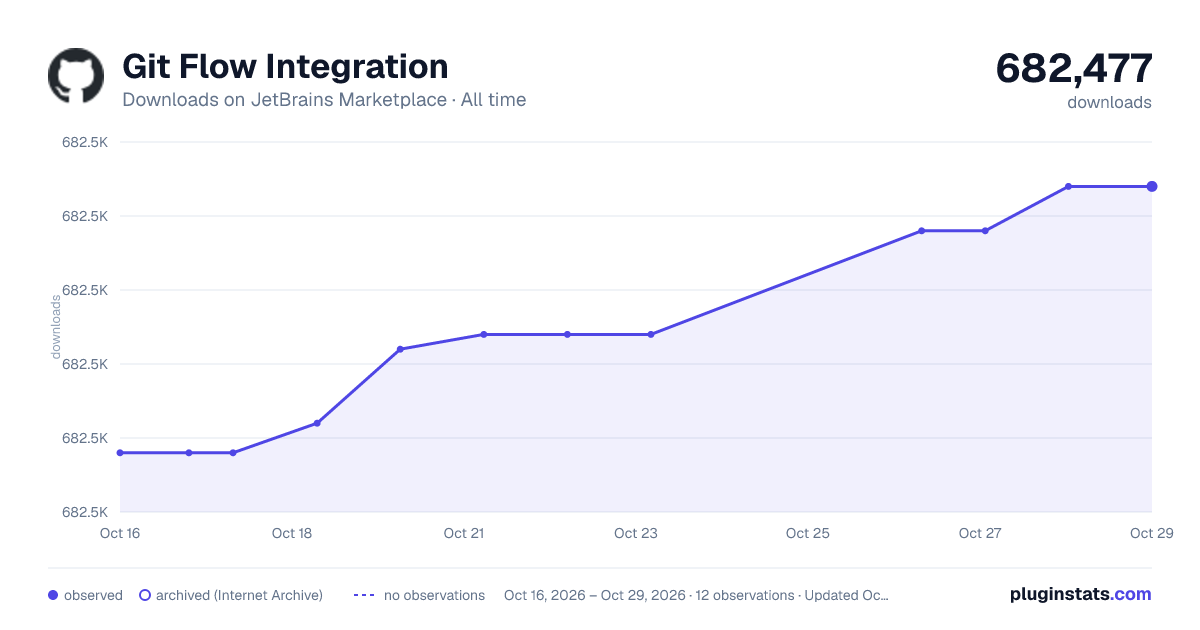Image resolution: width=1200 pixels, height=630 pixels.
Task: Click the GitHub logo beside the title
Action: 76,75
